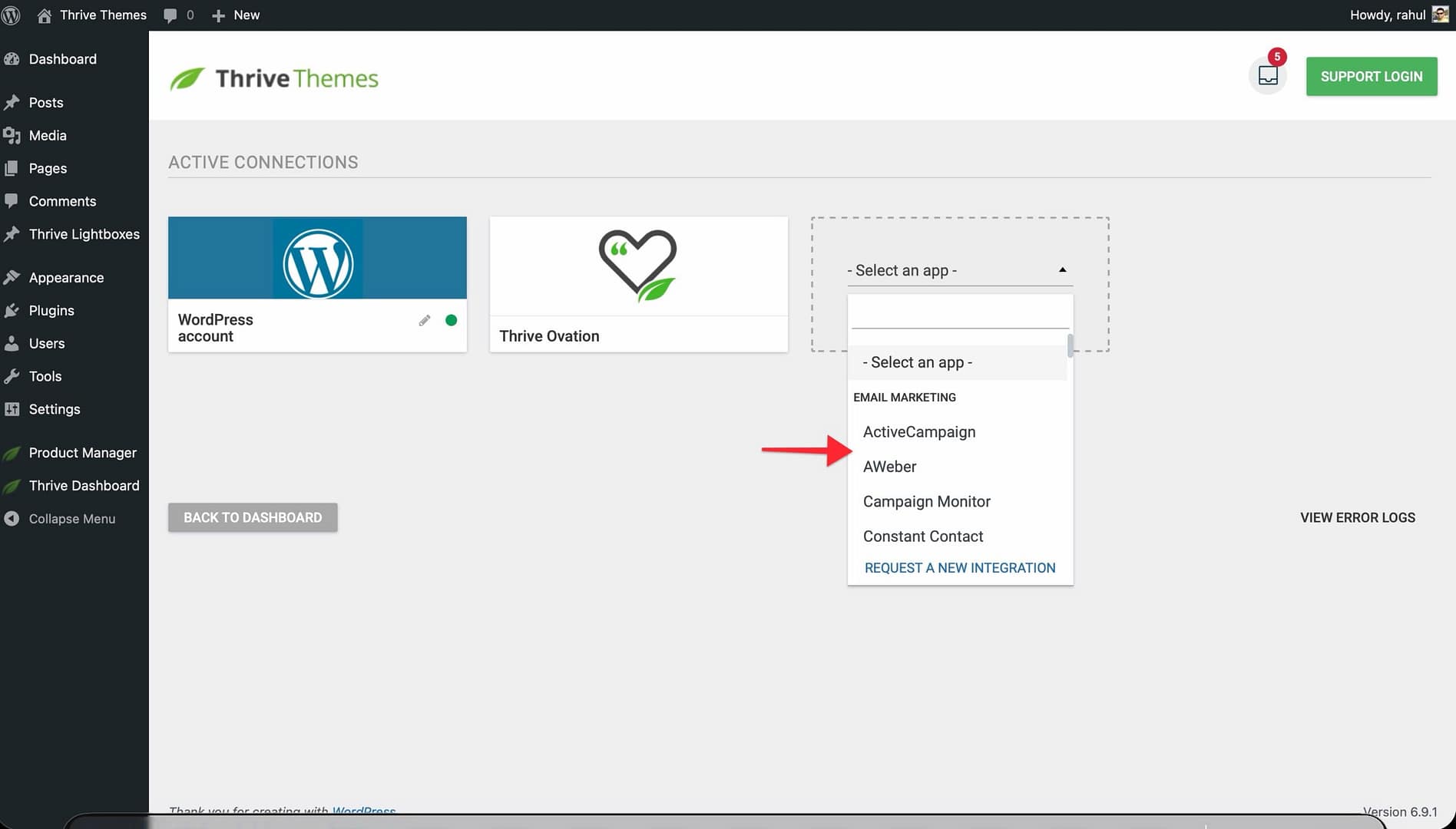Click Back to Dashboard button
Viewport: 1456px width, 829px height.
(253, 518)
